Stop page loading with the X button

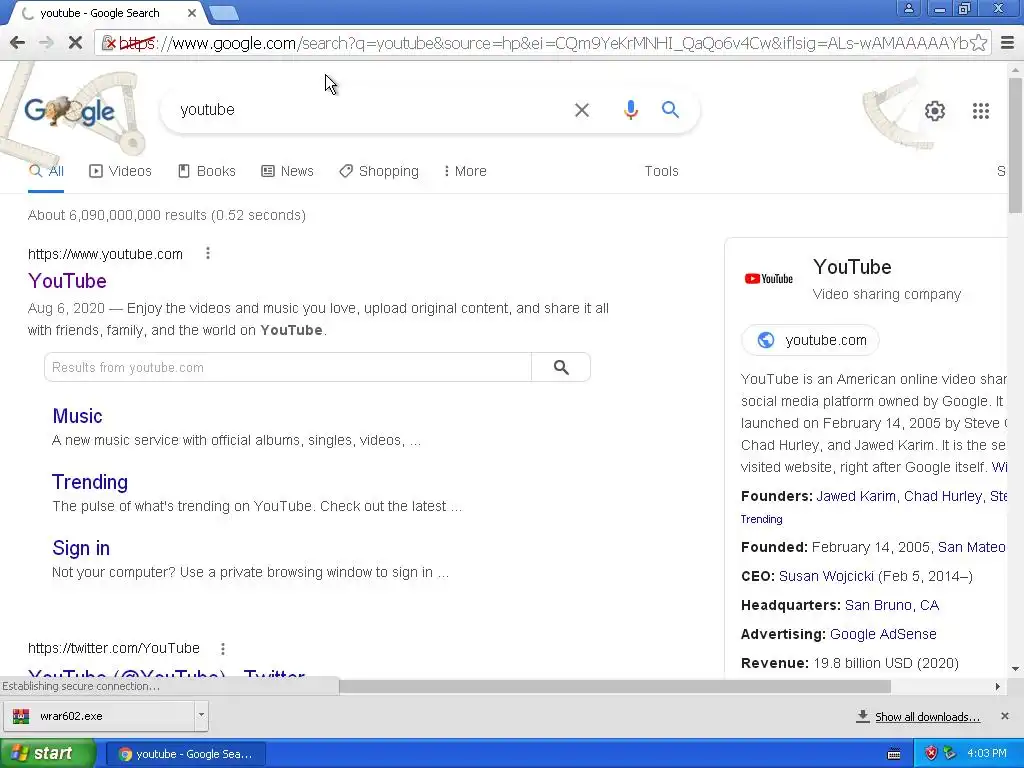click(75, 43)
